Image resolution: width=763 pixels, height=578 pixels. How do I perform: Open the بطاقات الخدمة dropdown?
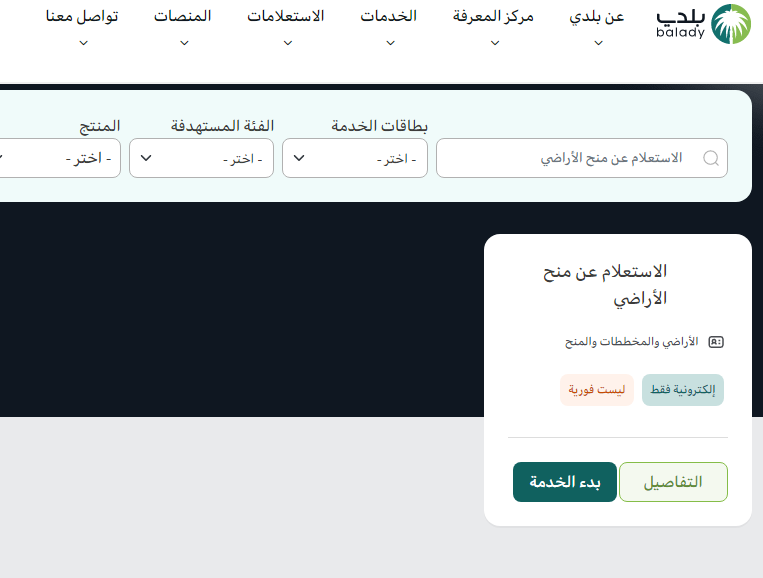(355, 158)
